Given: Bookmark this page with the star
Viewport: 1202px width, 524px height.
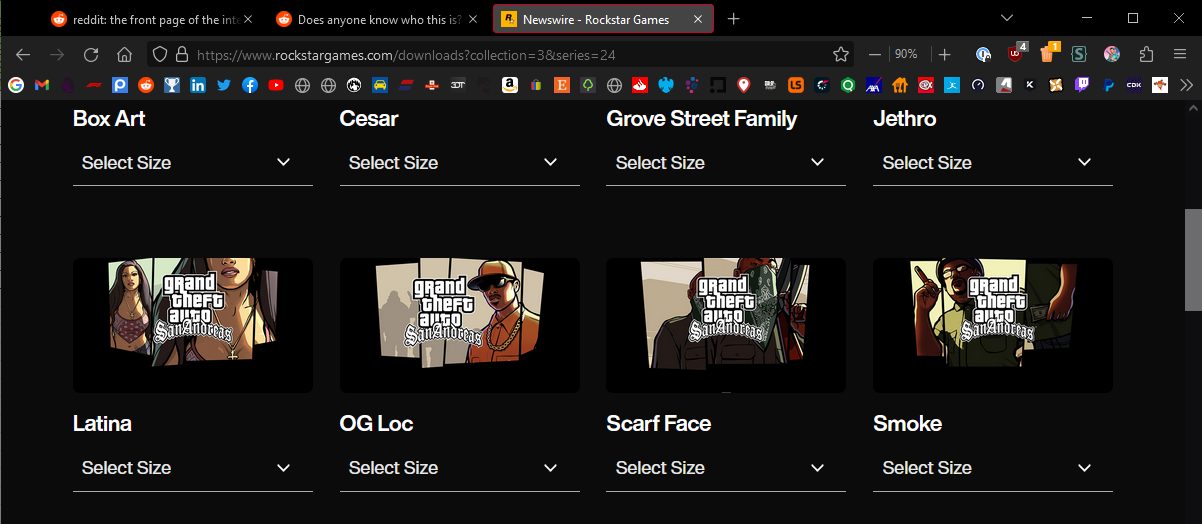Looking at the screenshot, I should click(x=841, y=54).
